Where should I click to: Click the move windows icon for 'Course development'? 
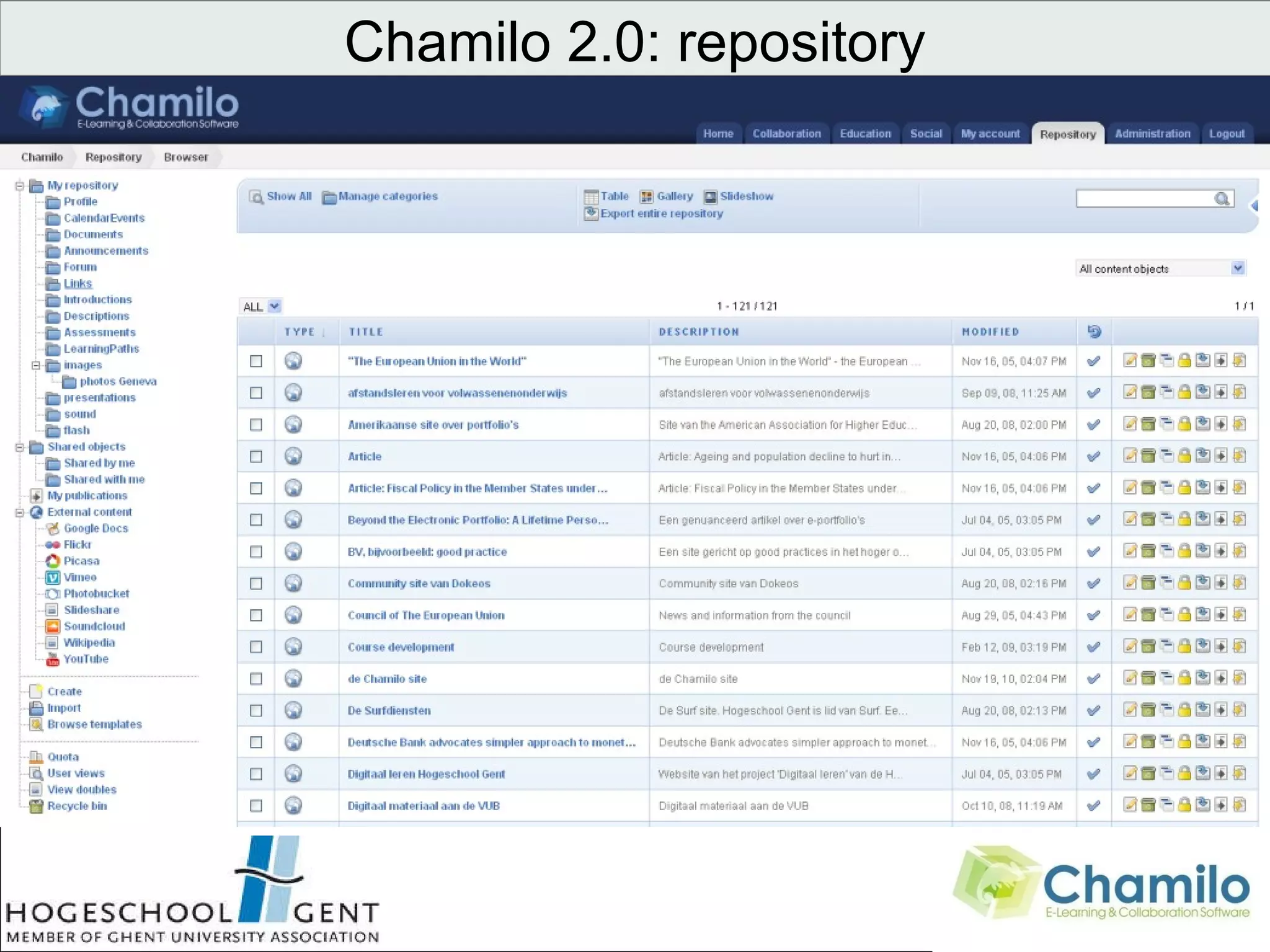point(1166,646)
